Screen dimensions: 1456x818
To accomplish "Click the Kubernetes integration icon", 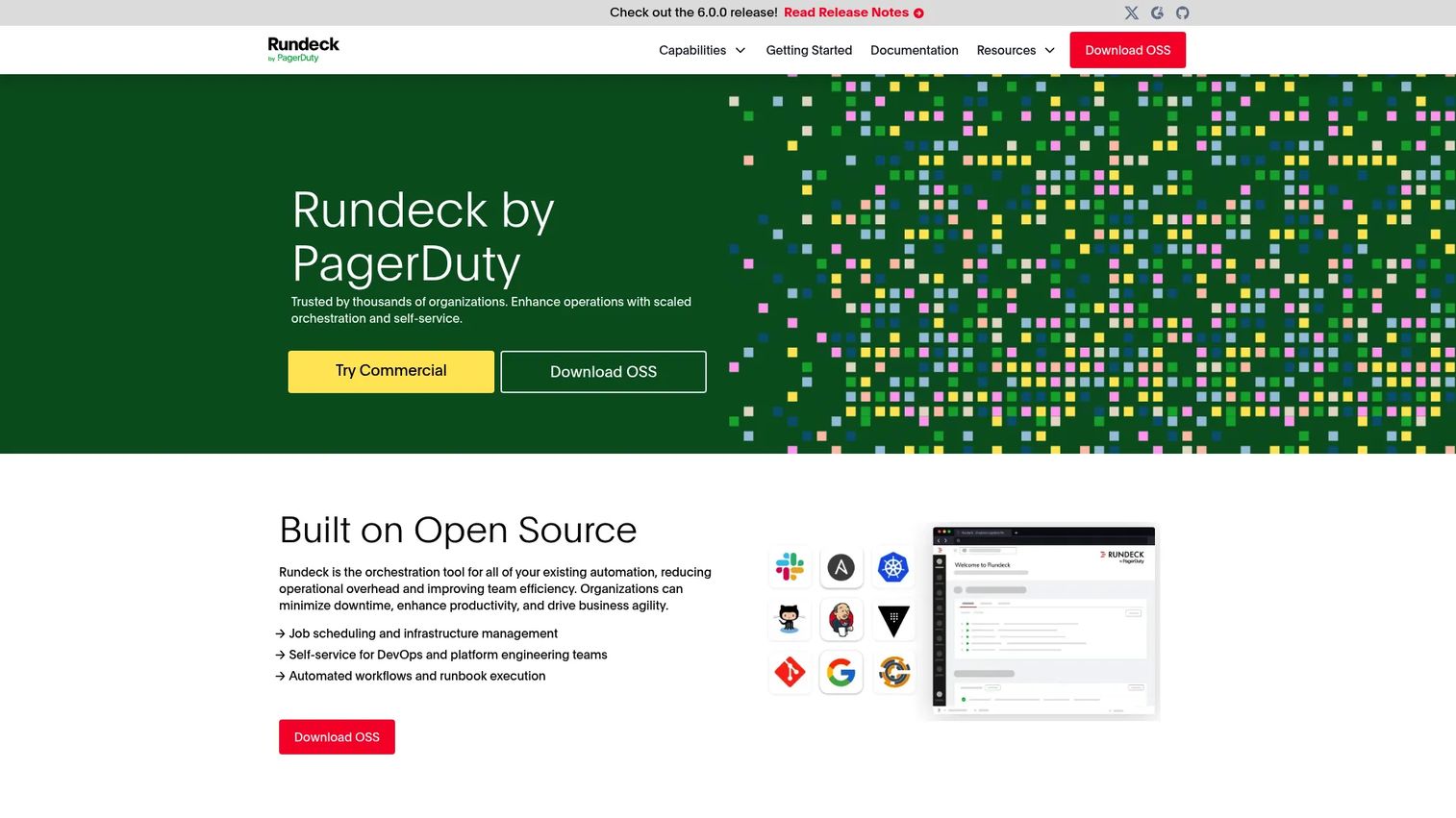I will pyautogui.click(x=893, y=567).
